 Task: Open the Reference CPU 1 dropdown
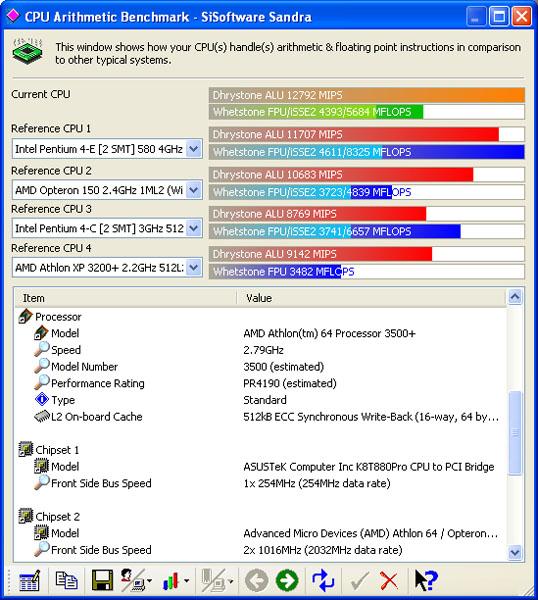click(194, 148)
